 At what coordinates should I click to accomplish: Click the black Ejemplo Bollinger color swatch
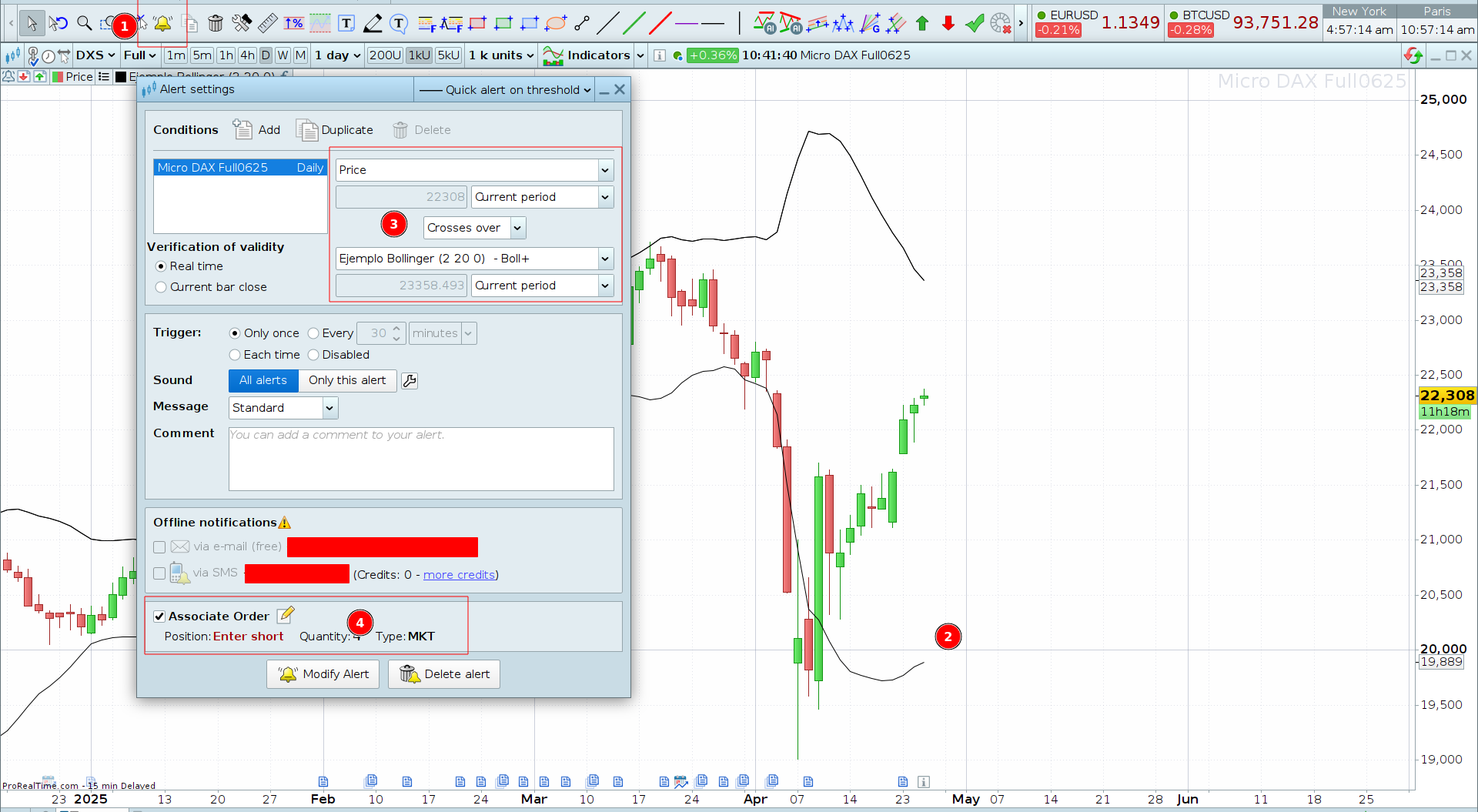(121, 77)
